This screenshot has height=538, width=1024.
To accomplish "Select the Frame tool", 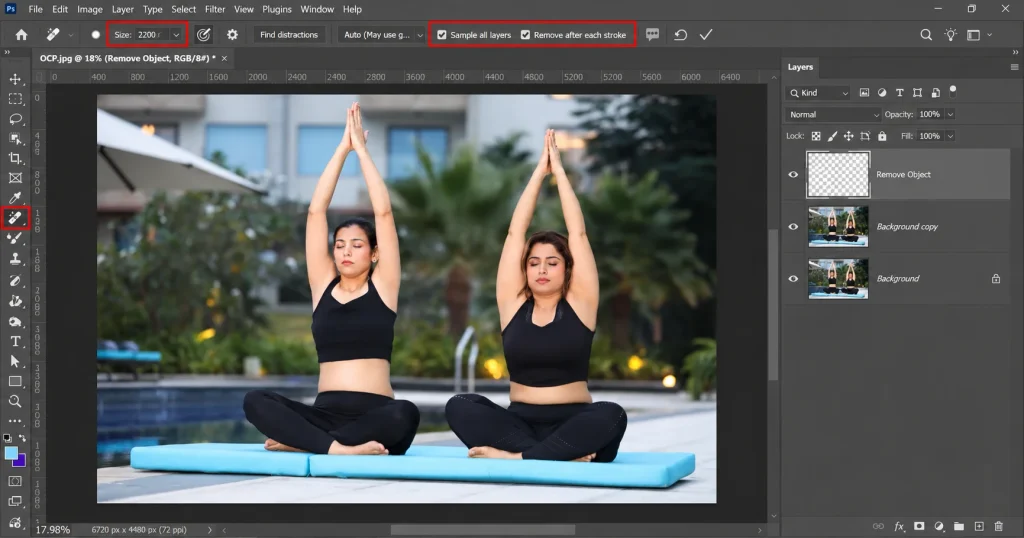I will click(x=15, y=178).
